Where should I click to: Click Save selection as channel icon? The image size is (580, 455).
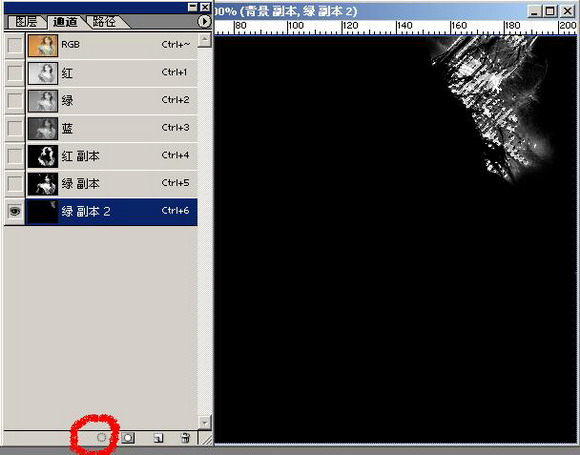click(x=128, y=438)
